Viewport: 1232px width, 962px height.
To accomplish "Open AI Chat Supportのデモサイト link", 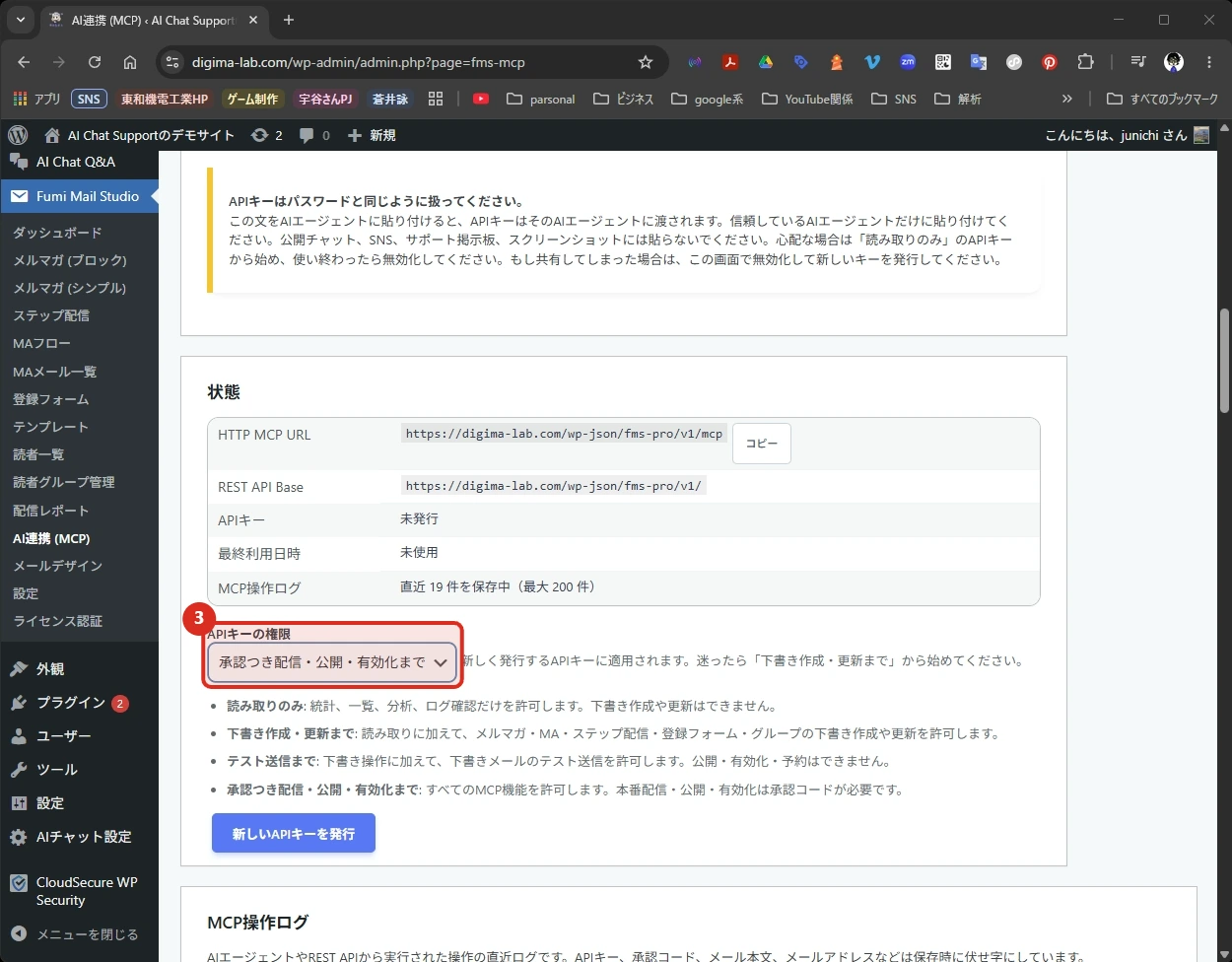I will click(139, 135).
